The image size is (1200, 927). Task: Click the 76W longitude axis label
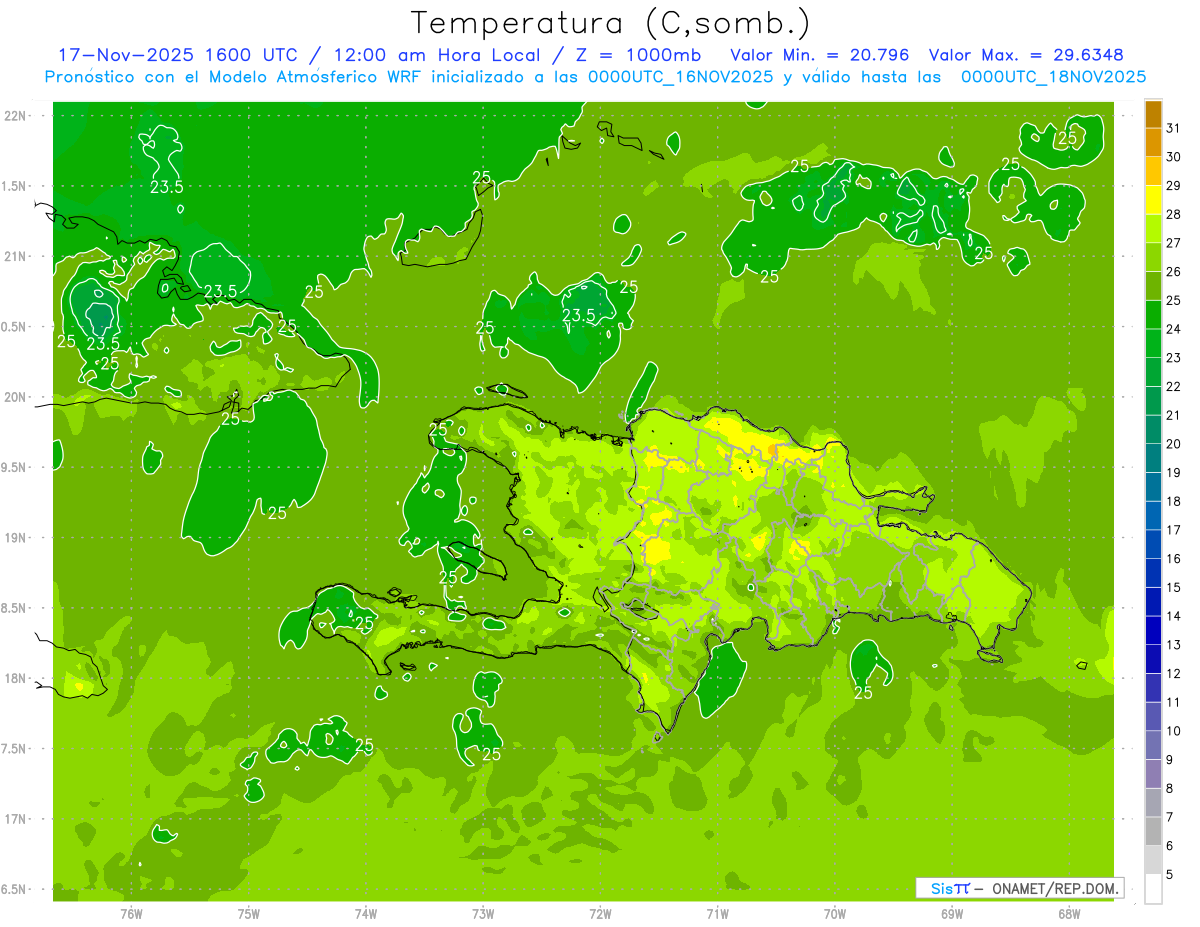click(131, 913)
